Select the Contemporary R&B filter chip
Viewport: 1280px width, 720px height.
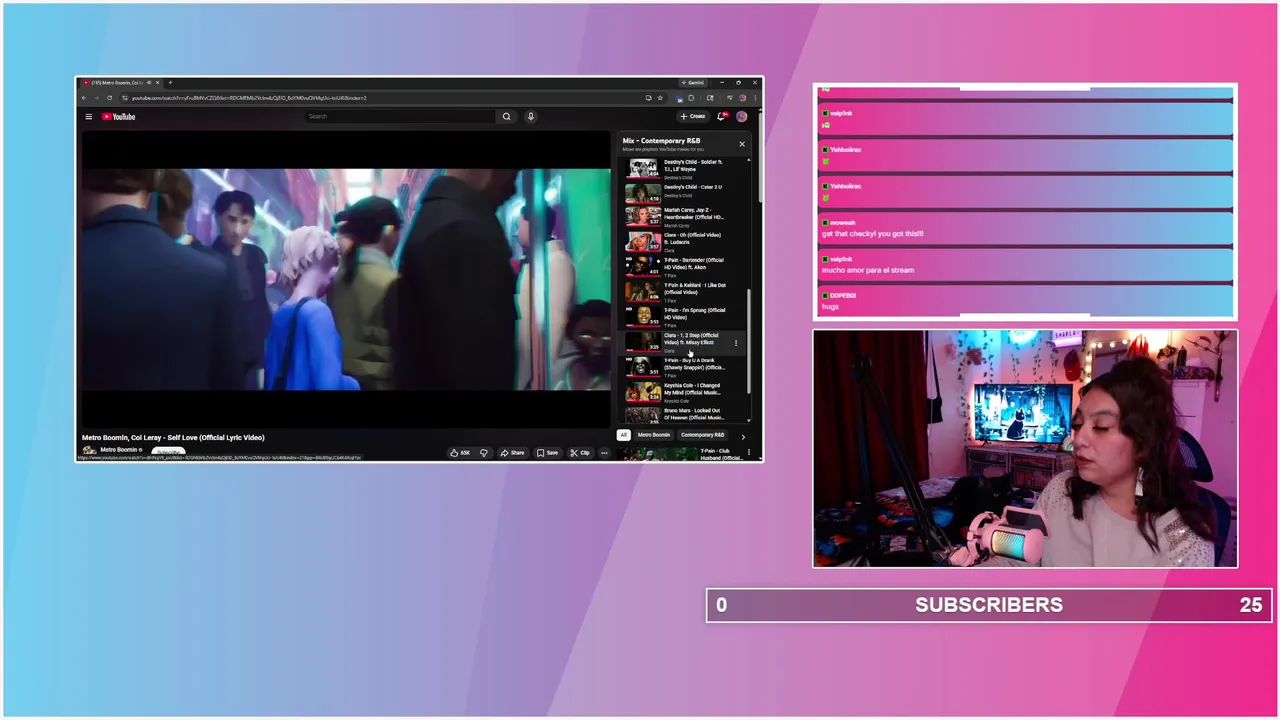coord(702,435)
